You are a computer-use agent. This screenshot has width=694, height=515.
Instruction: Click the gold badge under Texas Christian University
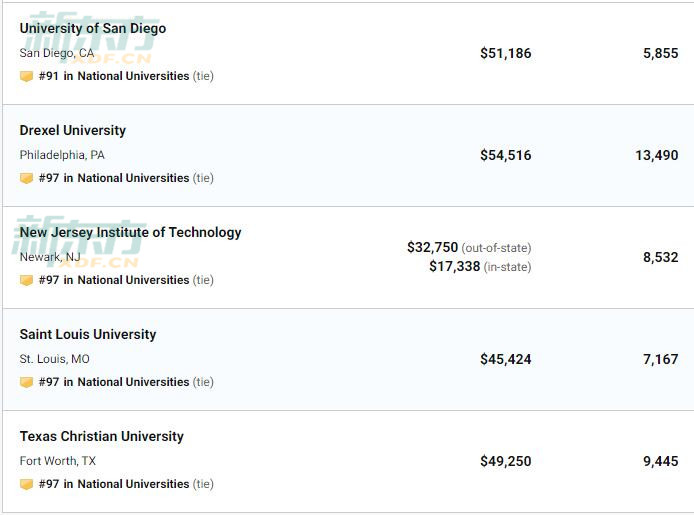click(x=27, y=484)
